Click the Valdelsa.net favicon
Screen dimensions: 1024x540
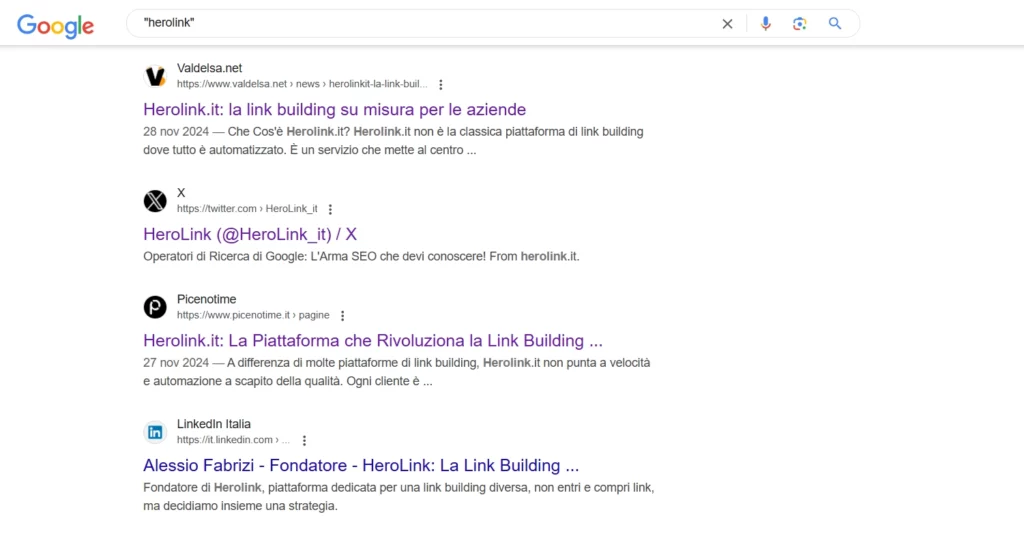click(x=155, y=76)
